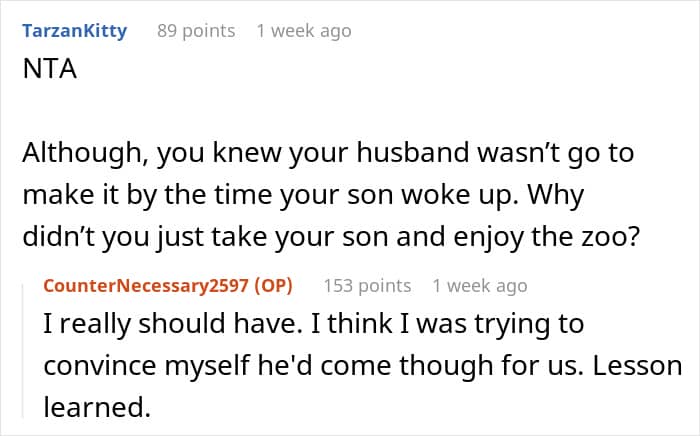Click the 153 points score label
The width and height of the screenshot is (700, 436).
click(367, 286)
